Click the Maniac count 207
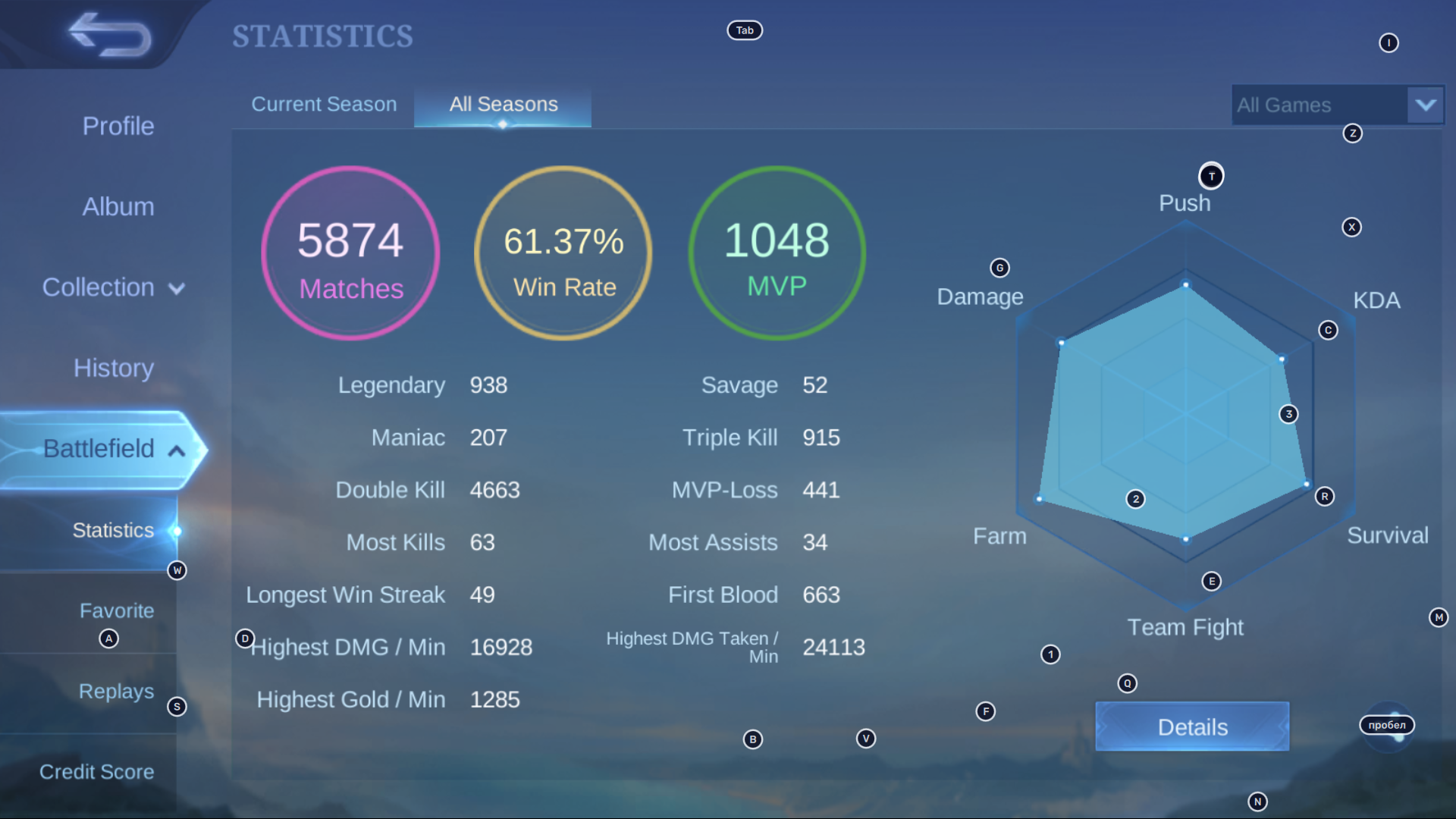 click(488, 438)
